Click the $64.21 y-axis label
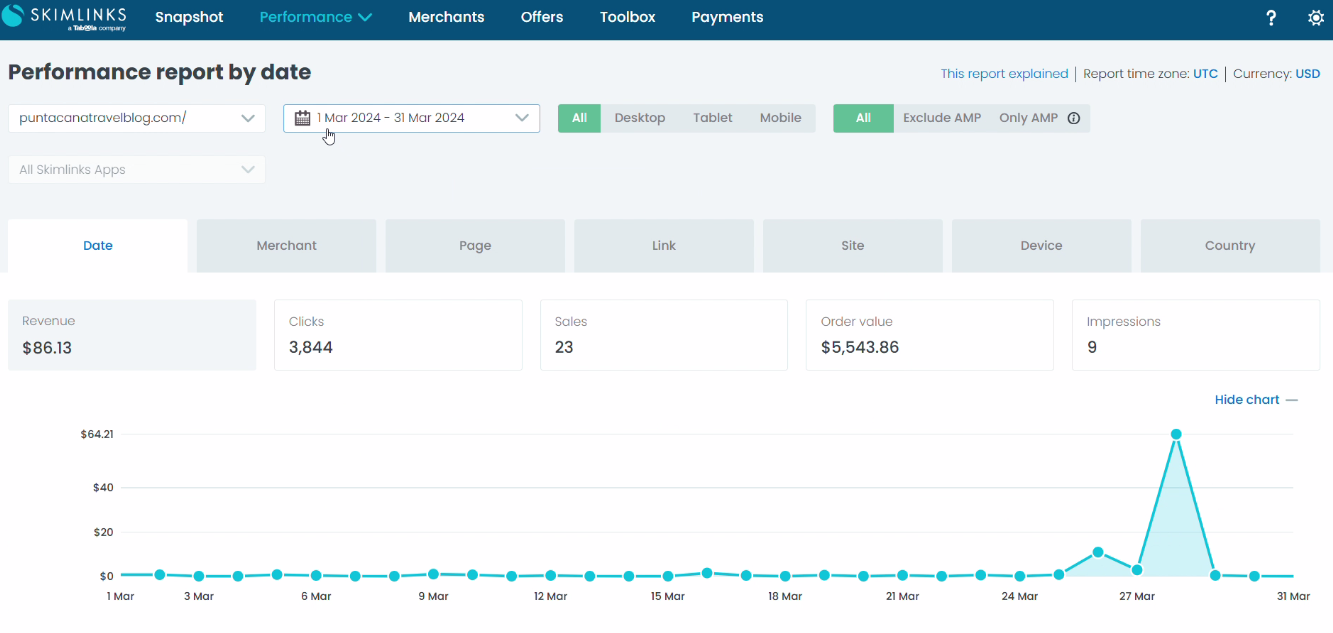The width and height of the screenshot is (1333, 633). (97, 434)
